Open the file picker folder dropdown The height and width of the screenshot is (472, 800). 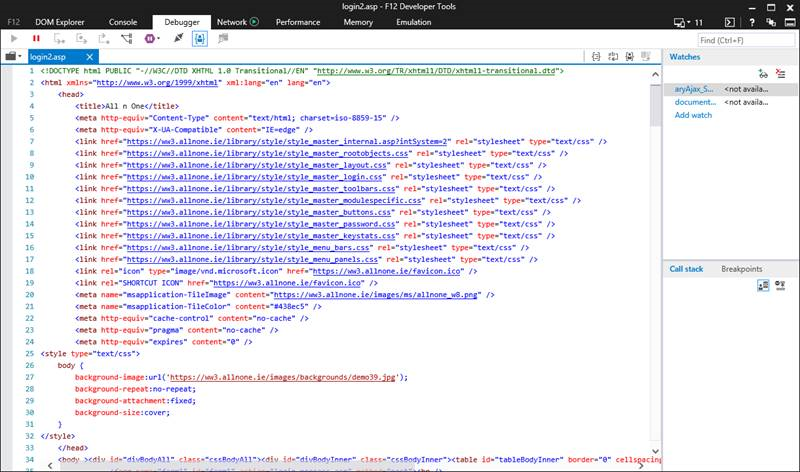click(x=12, y=57)
